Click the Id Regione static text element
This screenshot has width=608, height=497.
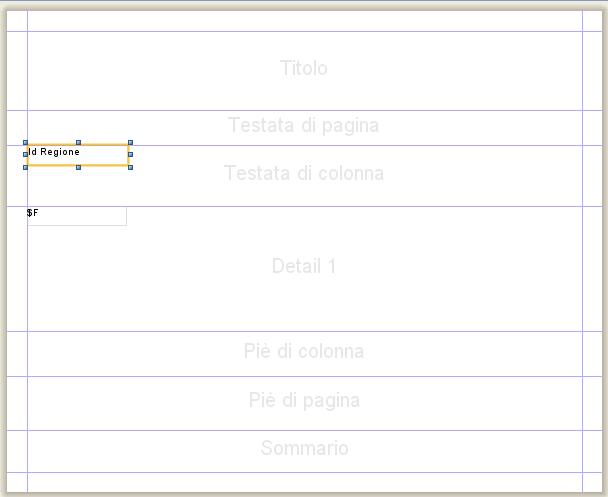click(78, 155)
